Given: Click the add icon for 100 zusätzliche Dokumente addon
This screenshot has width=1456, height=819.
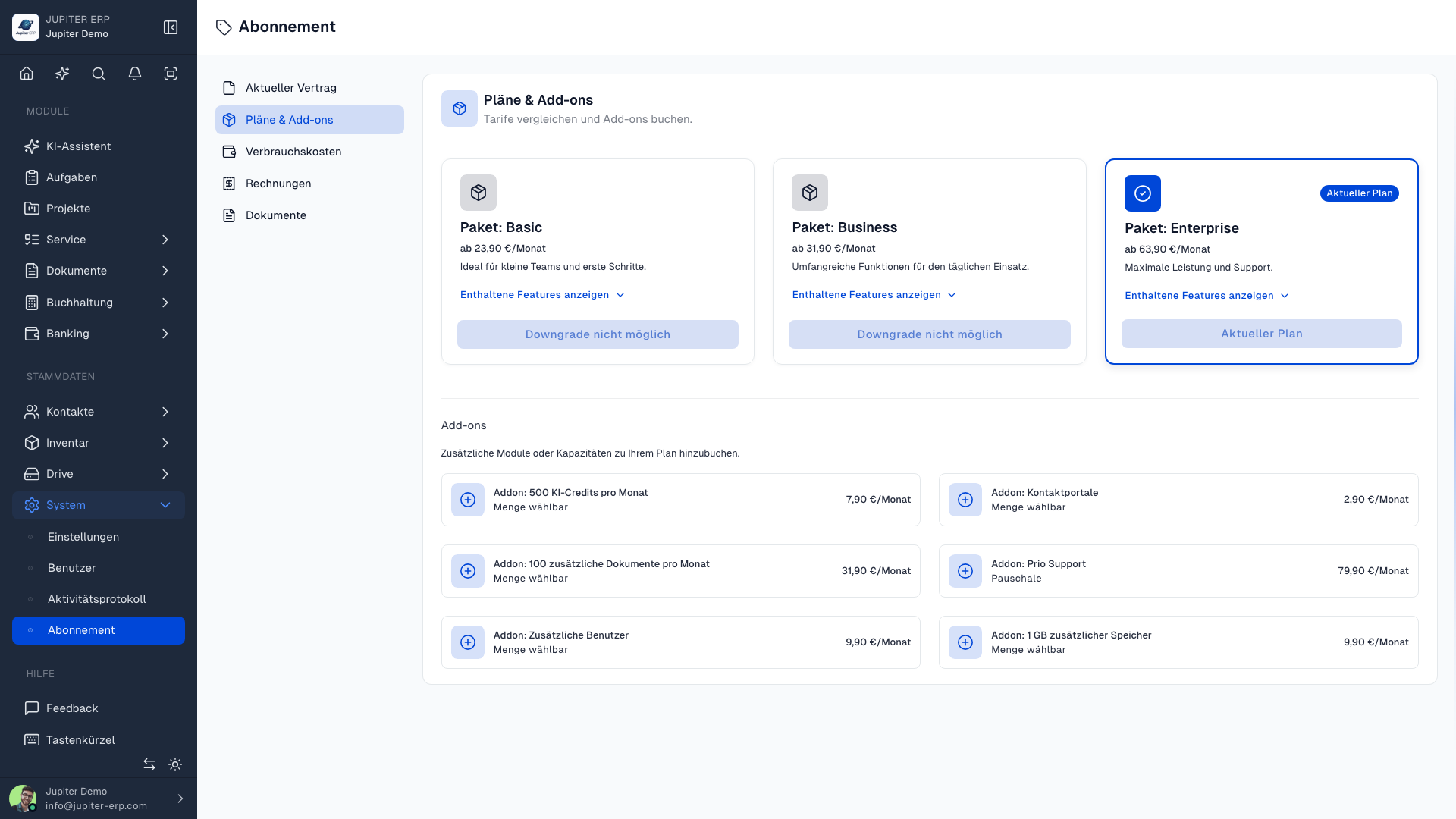Looking at the screenshot, I should pyautogui.click(x=468, y=571).
